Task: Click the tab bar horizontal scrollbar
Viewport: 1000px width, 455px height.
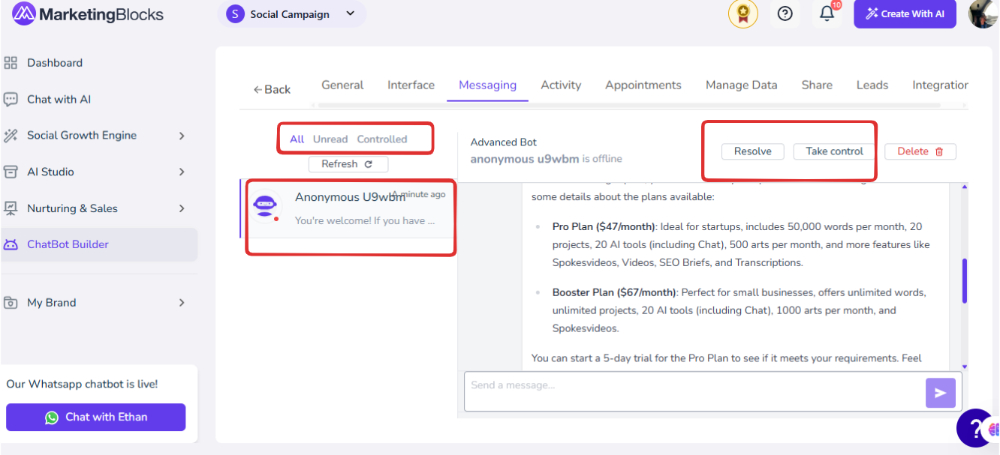Action: [628, 105]
